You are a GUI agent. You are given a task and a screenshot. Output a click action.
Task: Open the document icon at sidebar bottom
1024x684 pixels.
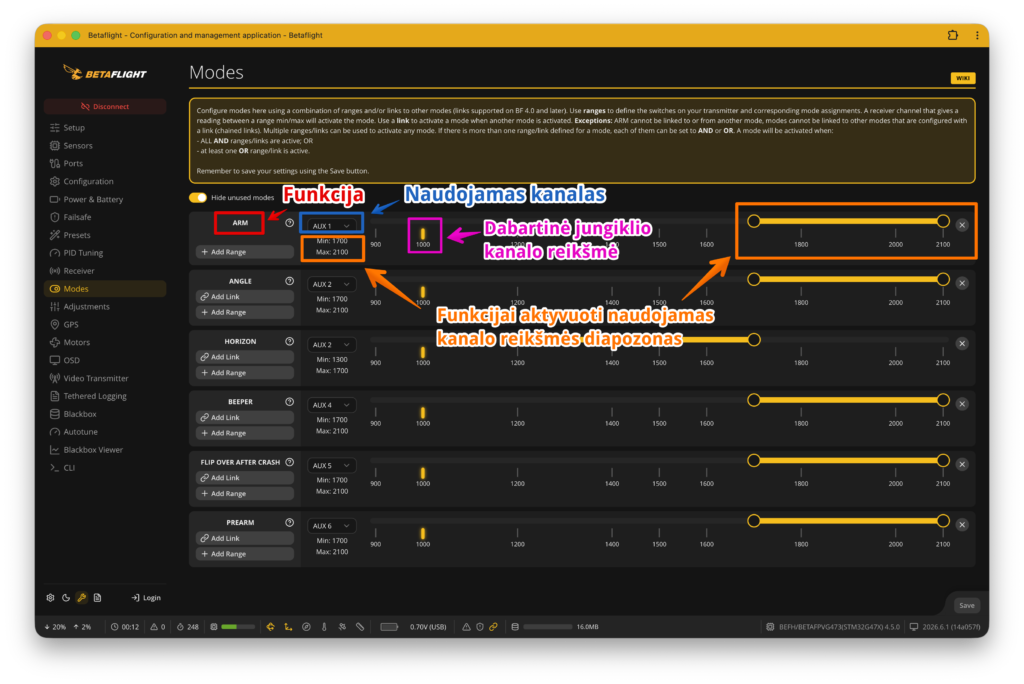point(97,597)
